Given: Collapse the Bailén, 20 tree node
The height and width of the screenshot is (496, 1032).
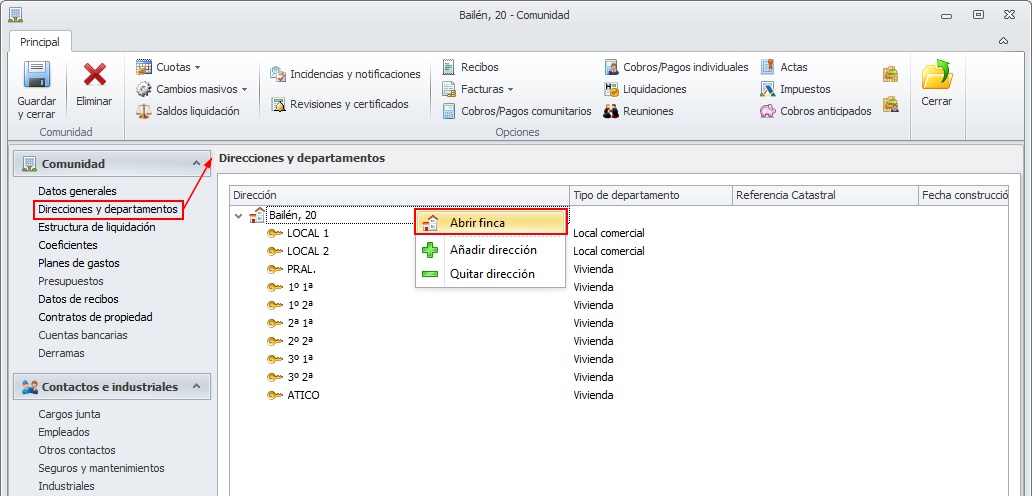Looking at the screenshot, I should 238,215.
